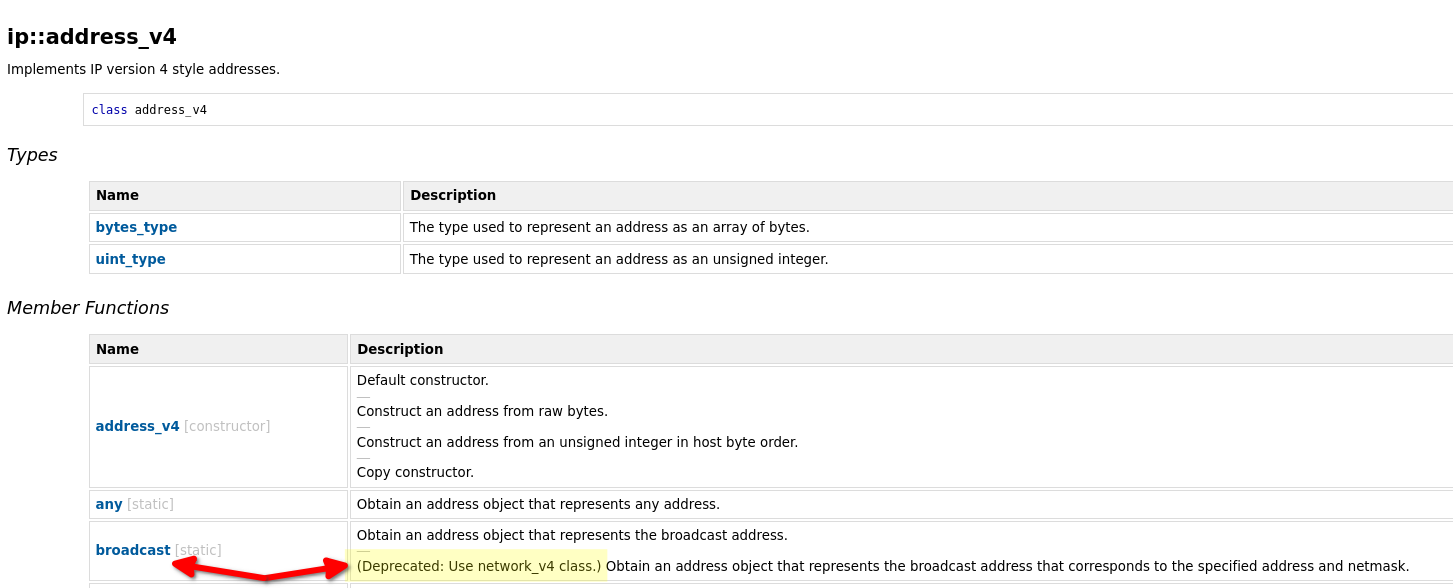Image resolution: width=1453 pixels, height=588 pixels.
Task: Open the any static function link
Action: [109, 504]
